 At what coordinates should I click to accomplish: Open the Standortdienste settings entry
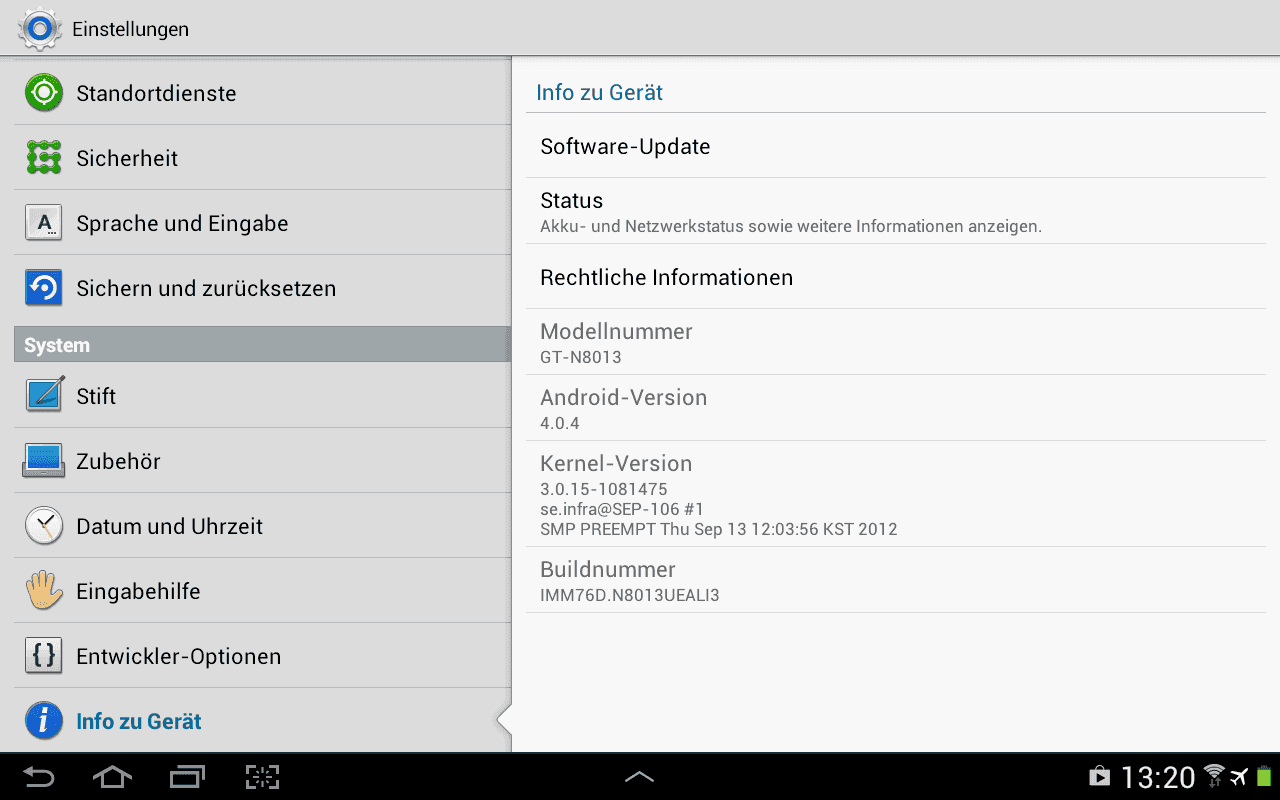point(262,93)
